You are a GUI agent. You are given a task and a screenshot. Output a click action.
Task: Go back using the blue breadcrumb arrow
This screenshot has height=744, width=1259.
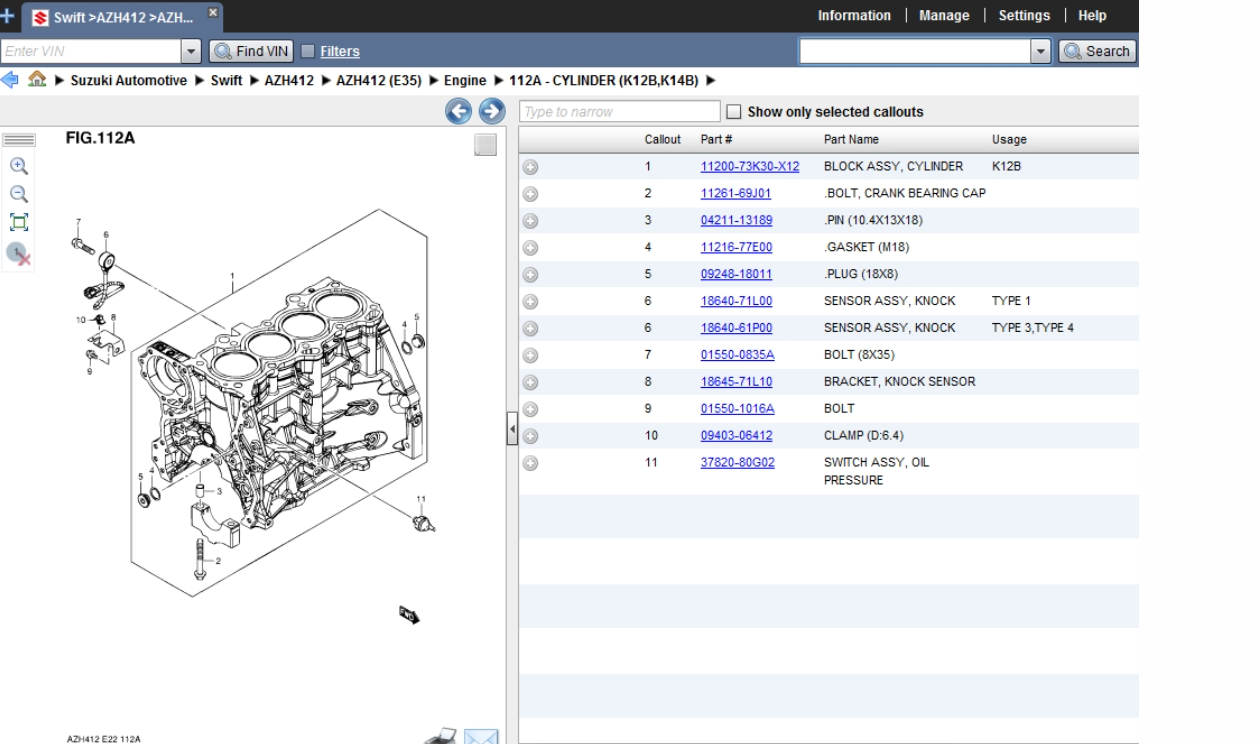[x=10, y=80]
